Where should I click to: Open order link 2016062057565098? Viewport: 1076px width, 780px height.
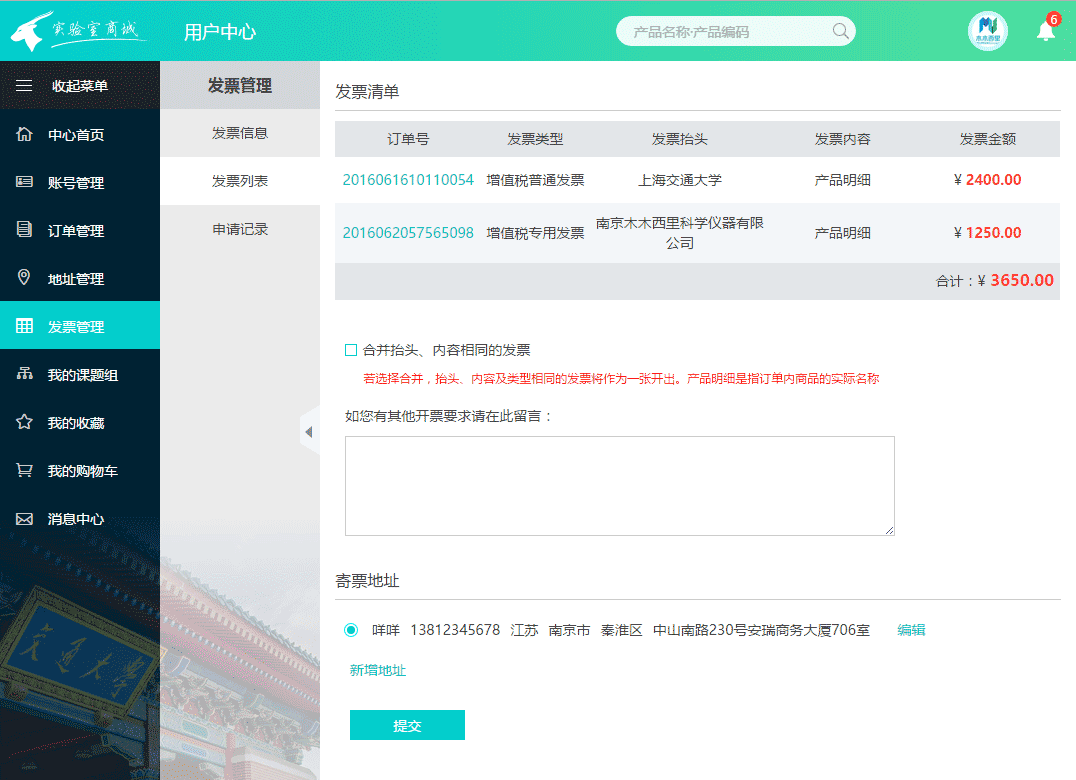[x=408, y=233]
